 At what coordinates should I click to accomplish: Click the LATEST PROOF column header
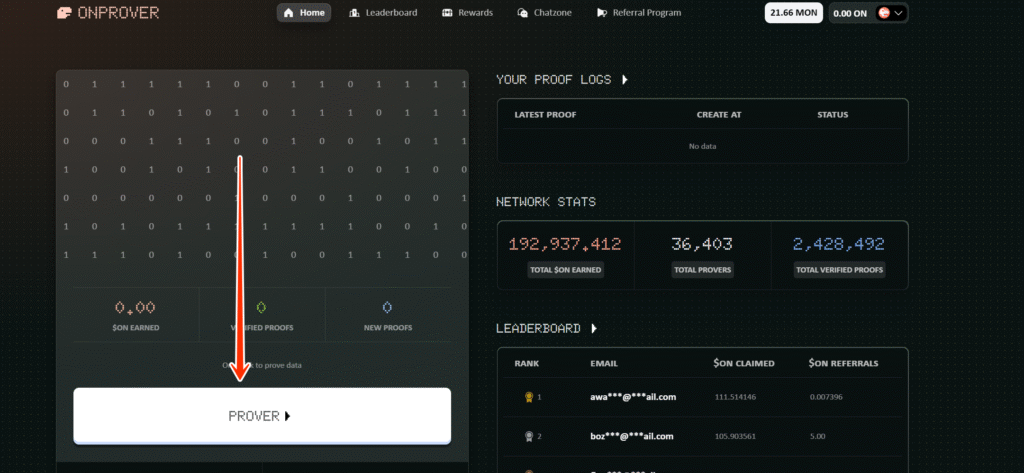click(545, 114)
